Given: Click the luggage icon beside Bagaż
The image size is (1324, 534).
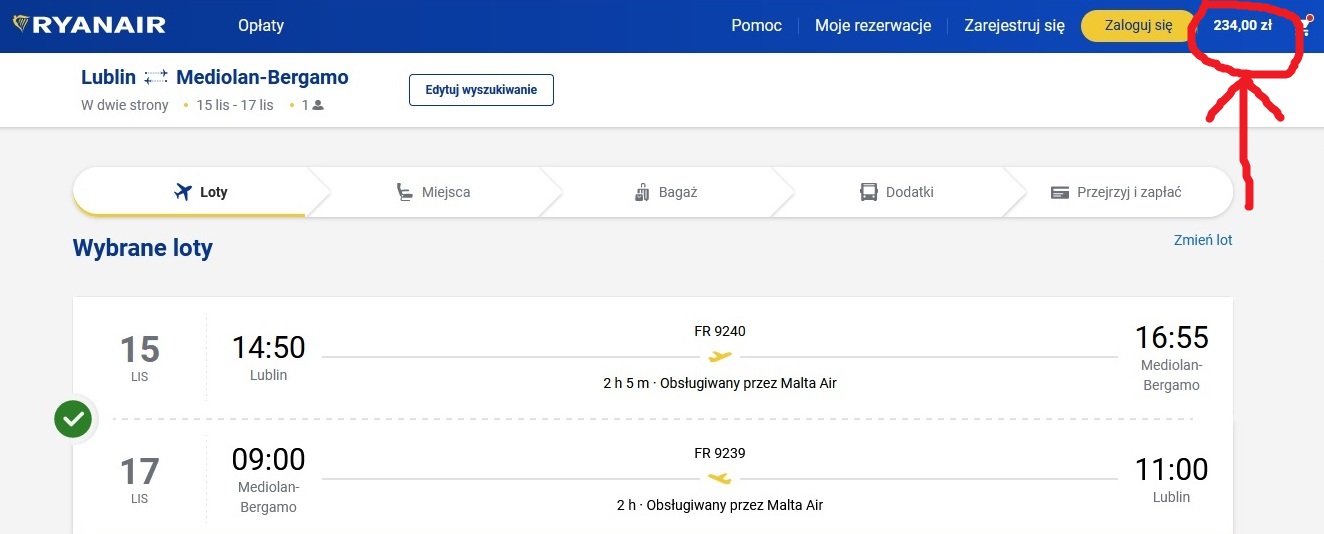Looking at the screenshot, I should click(642, 192).
